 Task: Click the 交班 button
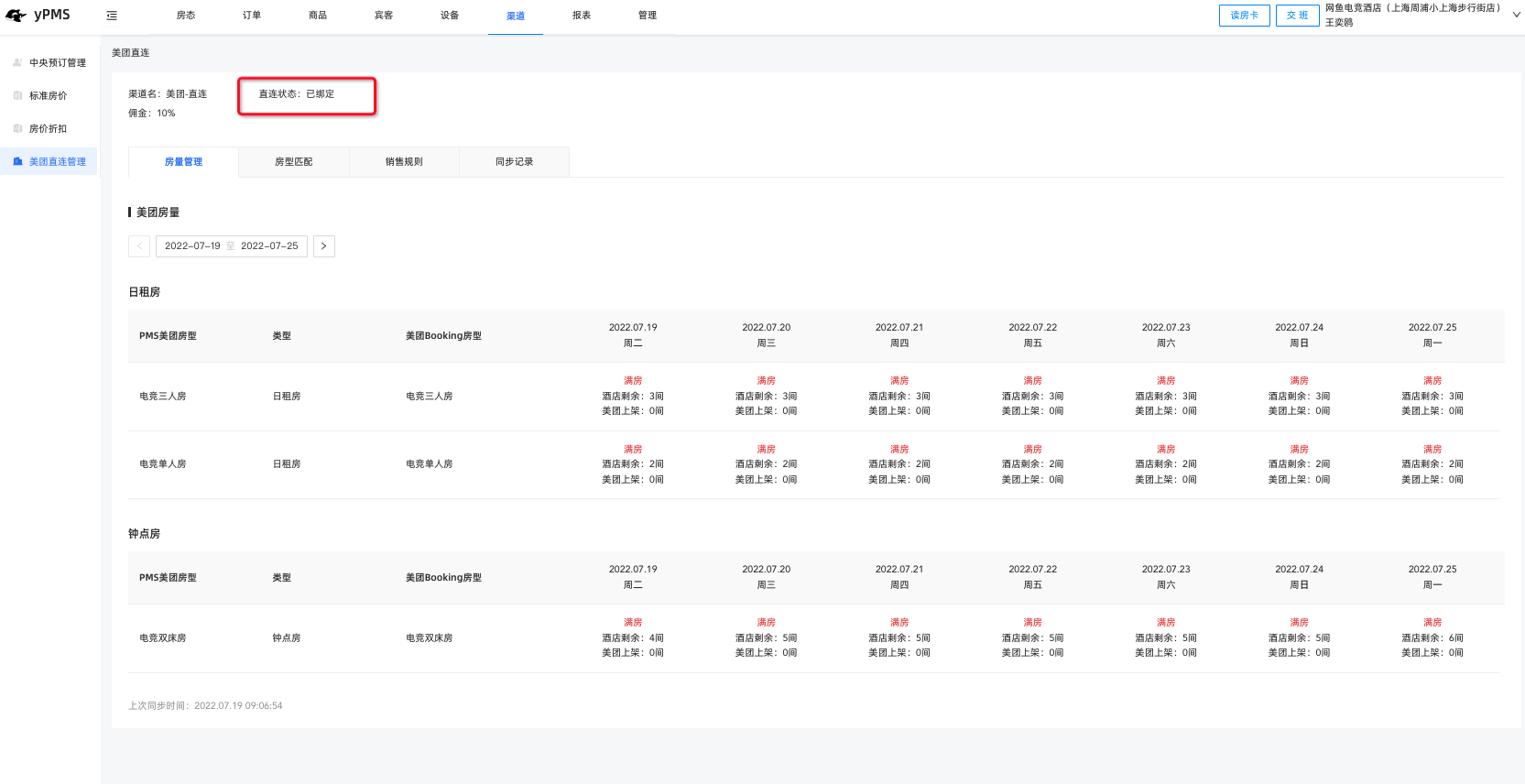[x=1298, y=16]
